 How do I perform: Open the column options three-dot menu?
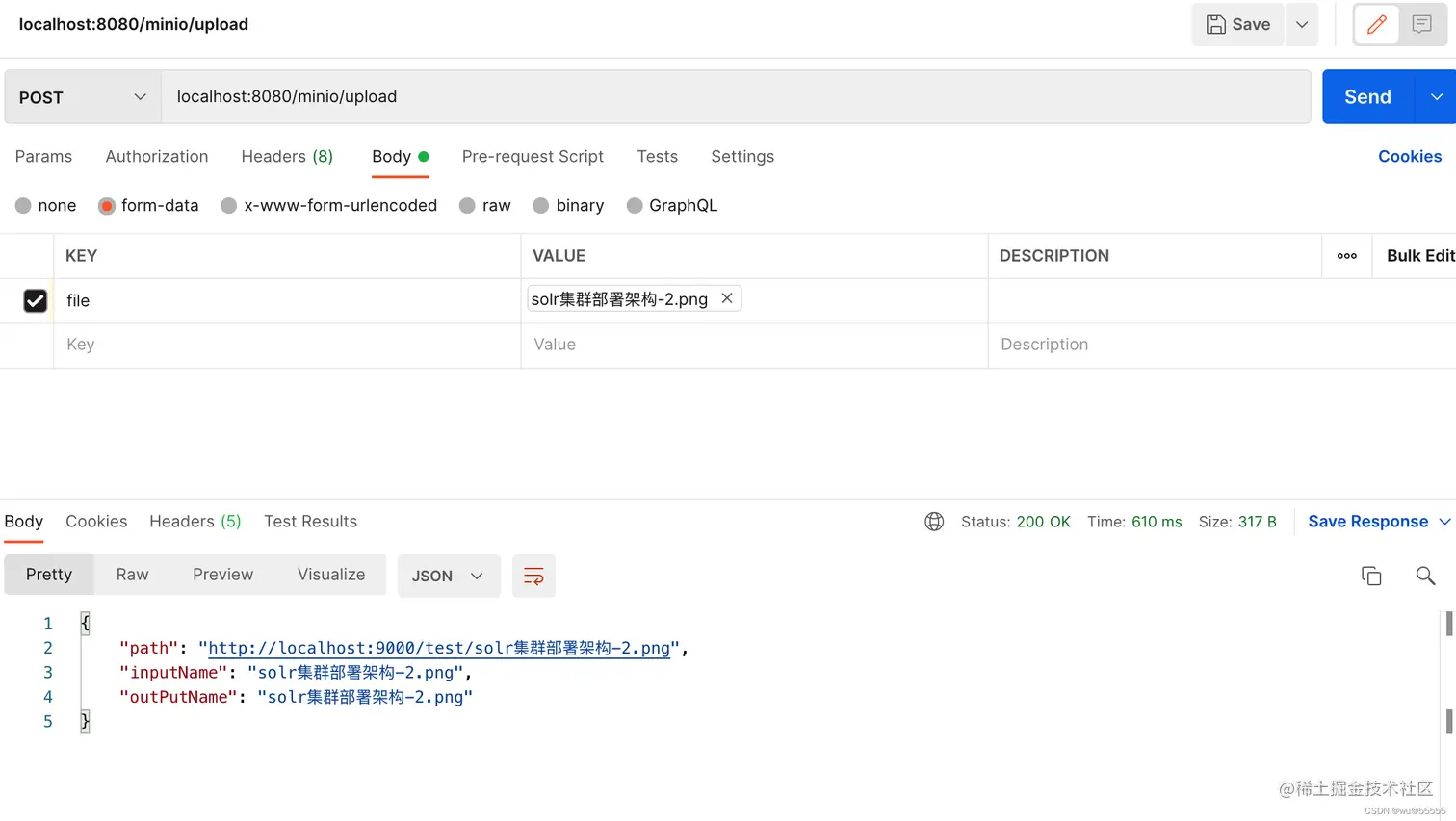point(1347,256)
